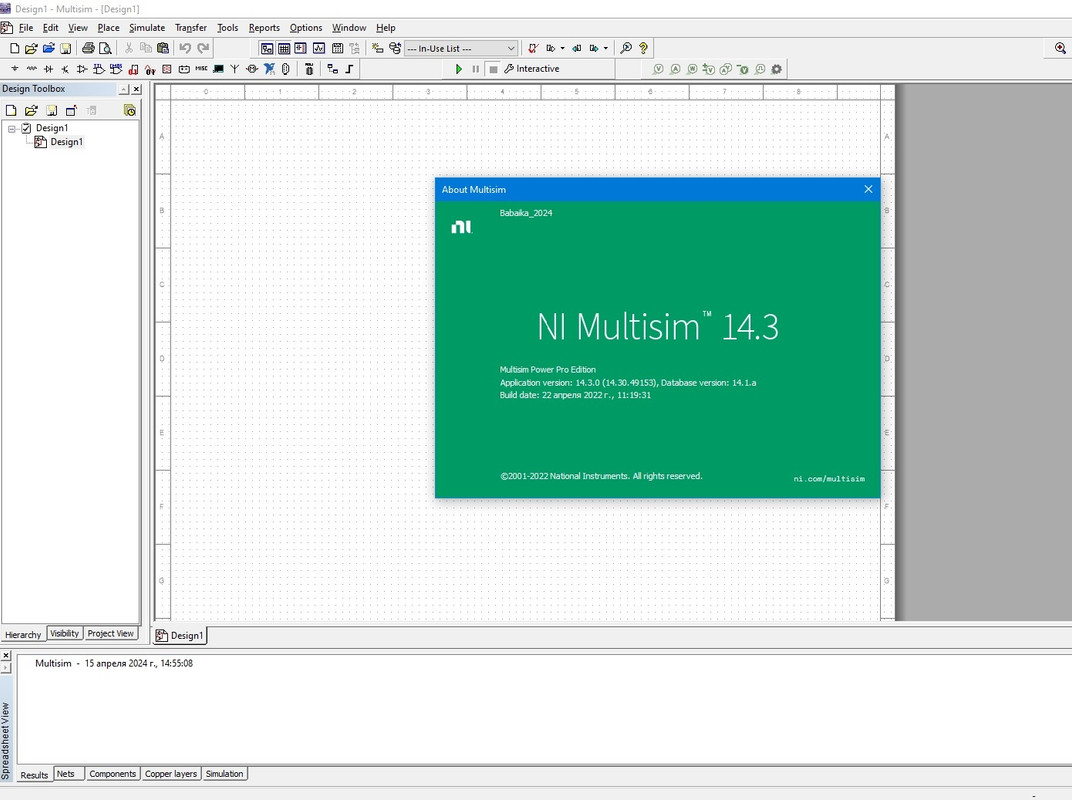Open file with yellow folder icon

pyautogui.click(x=31, y=49)
